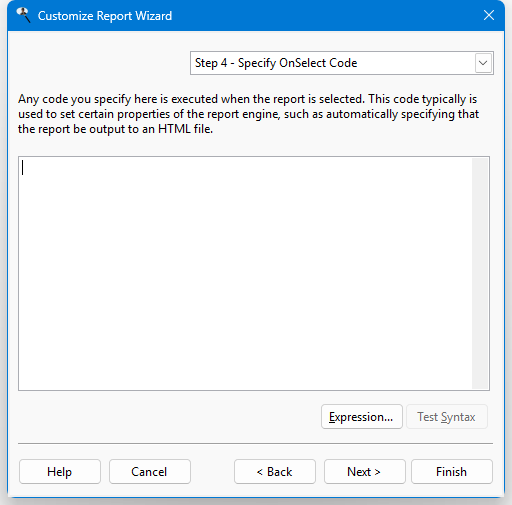Click the Customize Report Wizard title text
Viewport: 512px width, 505px height.
tap(105, 16)
